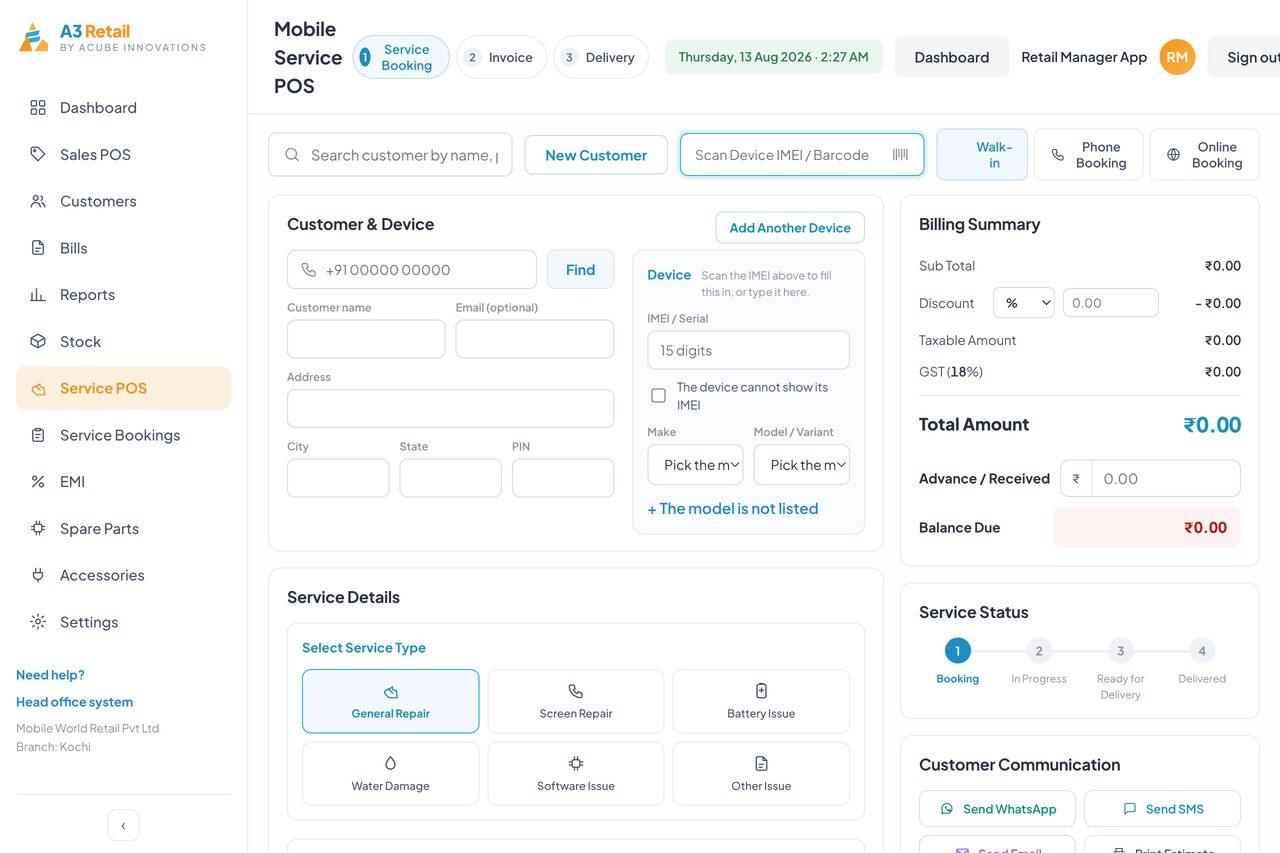
Task: Open Dashboard from the sidebar
Action: pos(123,107)
